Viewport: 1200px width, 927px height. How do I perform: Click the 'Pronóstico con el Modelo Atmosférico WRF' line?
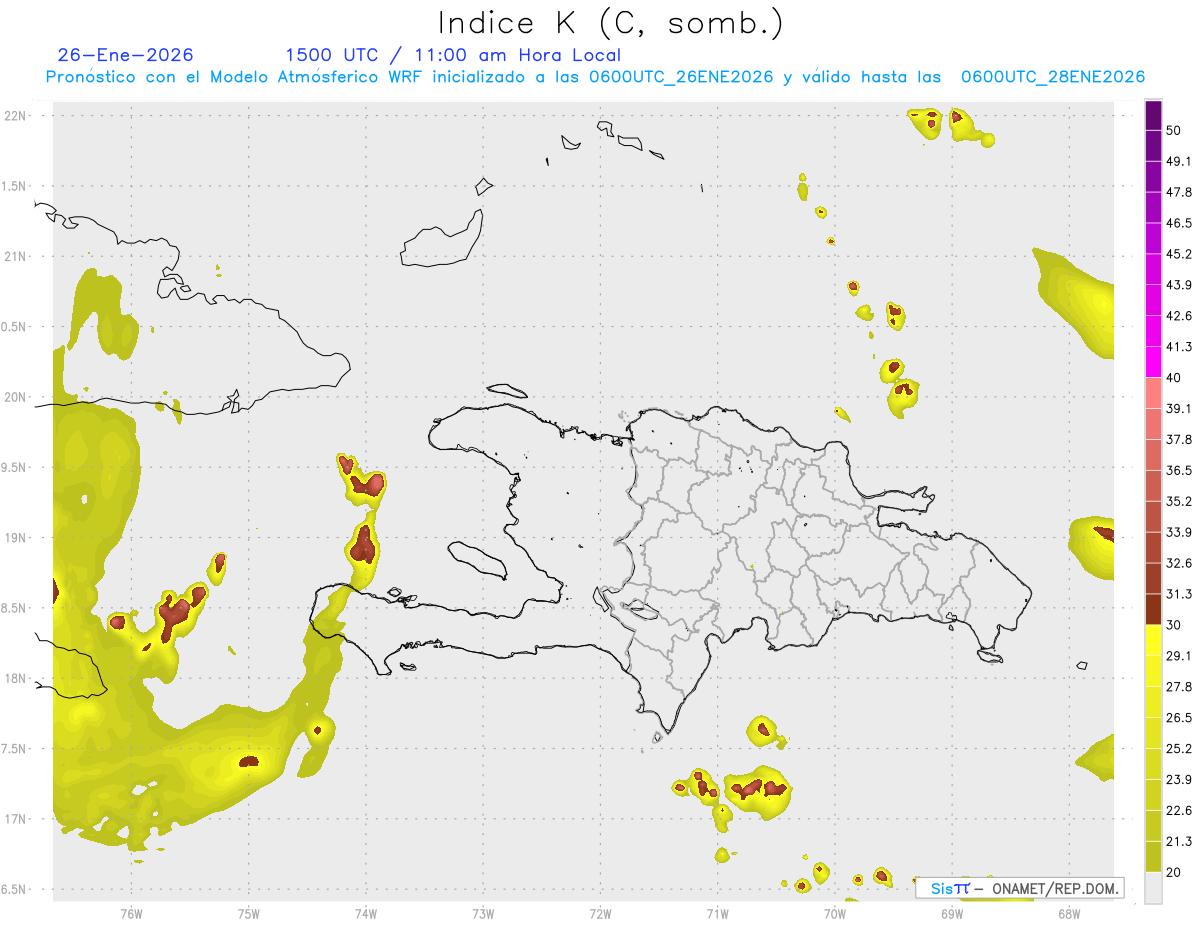595,77
